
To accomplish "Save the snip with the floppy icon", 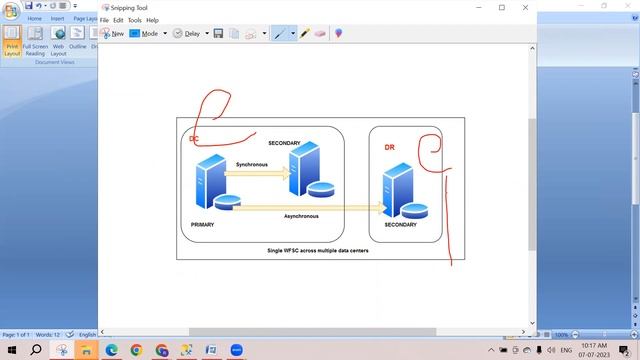I will pos(218,33).
